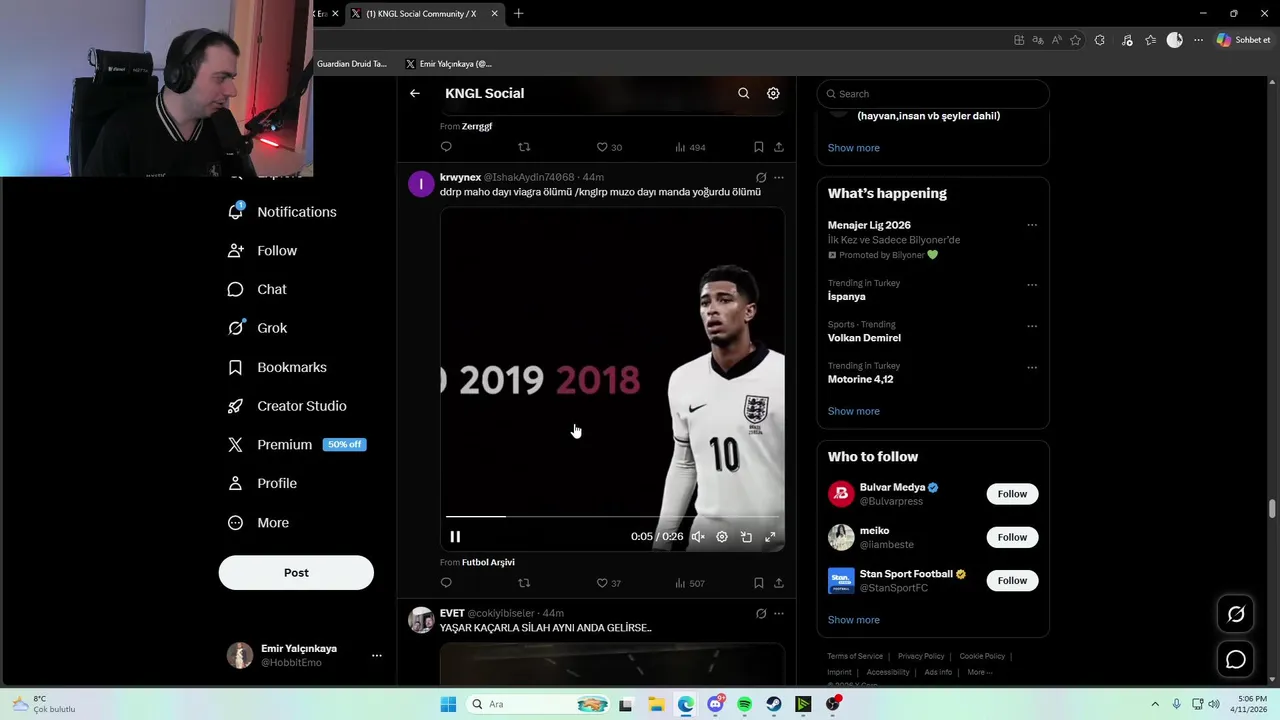Follow meiko
The height and width of the screenshot is (720, 1280).
pyautogui.click(x=1012, y=537)
